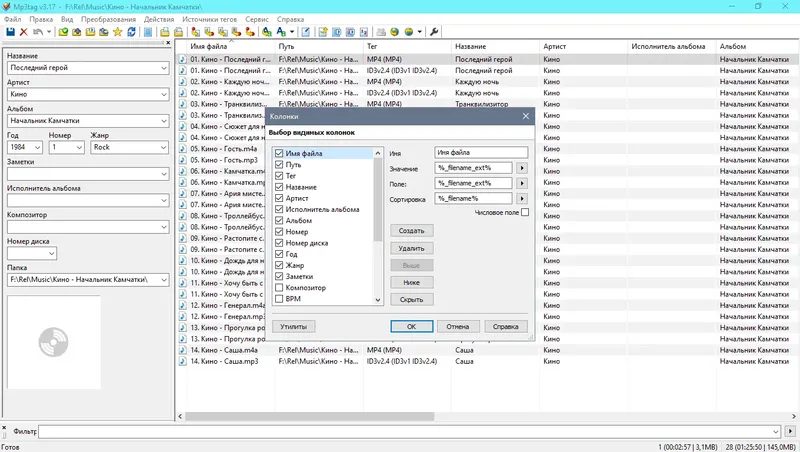Viewport: 800px width, 452px height.
Task: Open the Жанр dropdown showing Rock
Action: coord(164,147)
